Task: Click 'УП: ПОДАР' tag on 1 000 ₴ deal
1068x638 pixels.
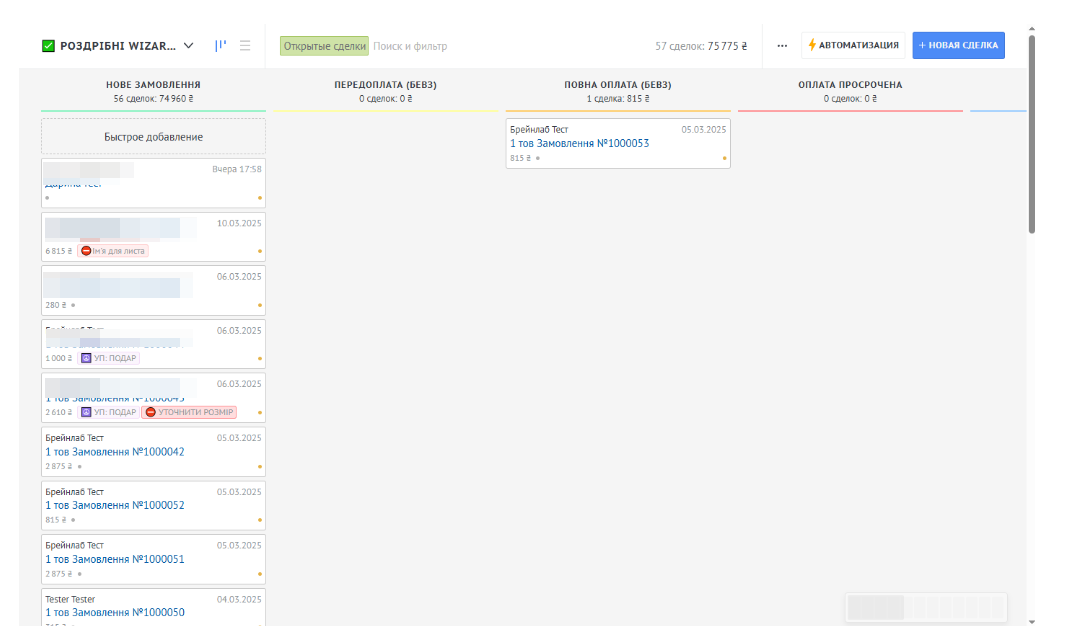Action: point(109,358)
